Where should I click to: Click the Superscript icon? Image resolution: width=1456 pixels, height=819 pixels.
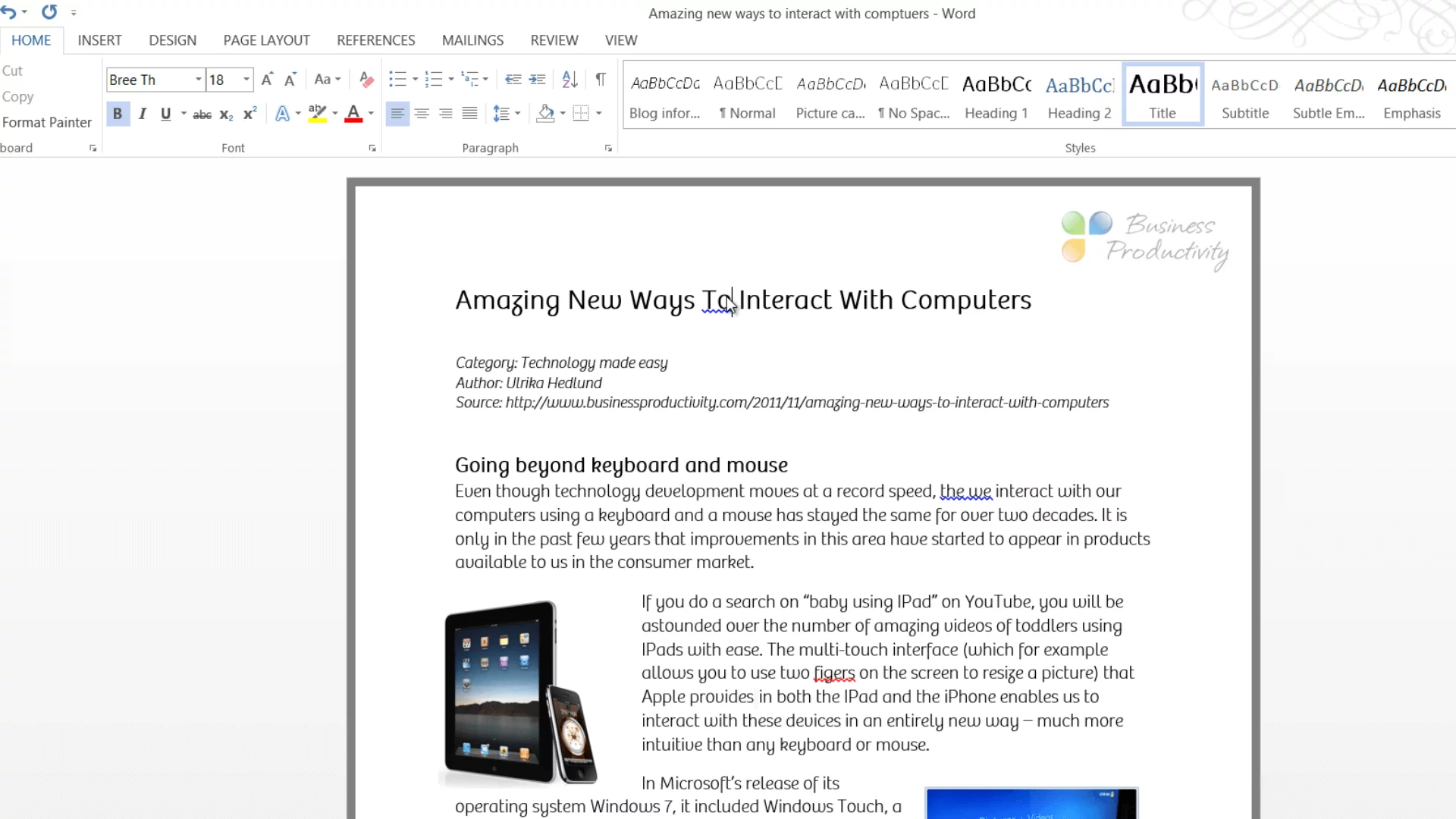[x=249, y=115]
